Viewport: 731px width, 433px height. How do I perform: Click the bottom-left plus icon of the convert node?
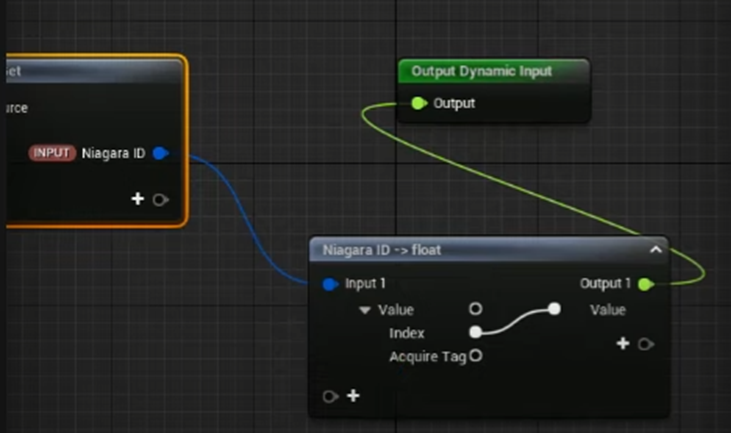pos(353,396)
